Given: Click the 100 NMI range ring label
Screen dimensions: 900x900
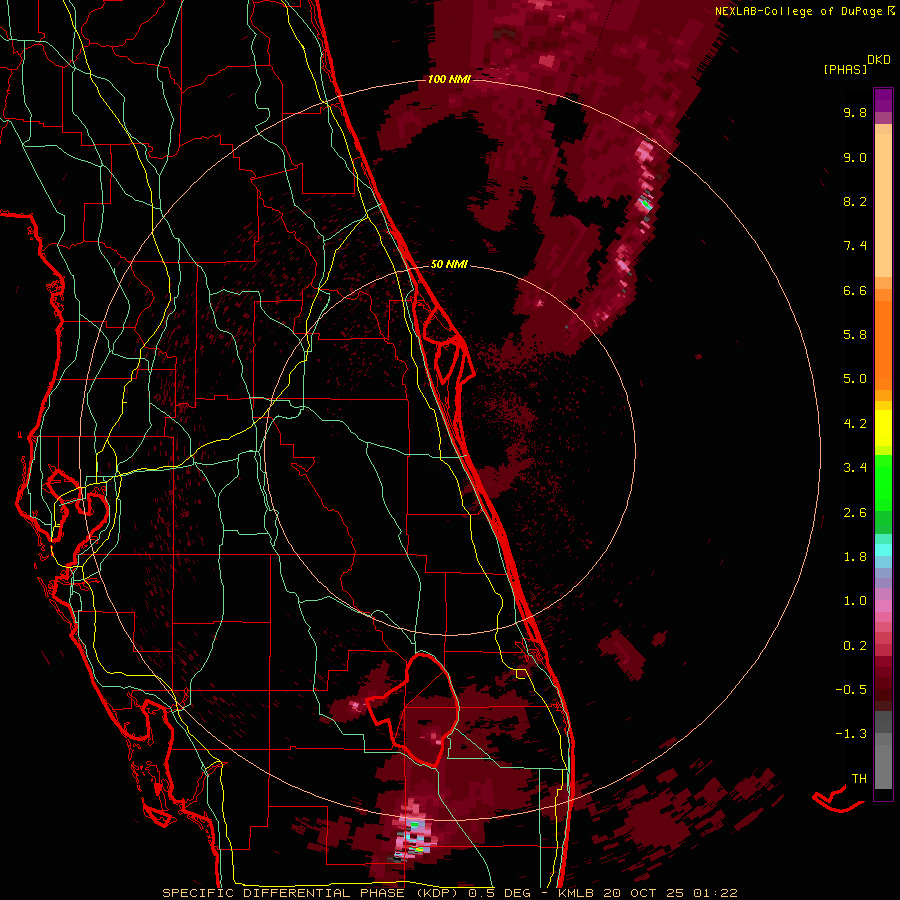Looking at the screenshot, I should pyautogui.click(x=449, y=79).
